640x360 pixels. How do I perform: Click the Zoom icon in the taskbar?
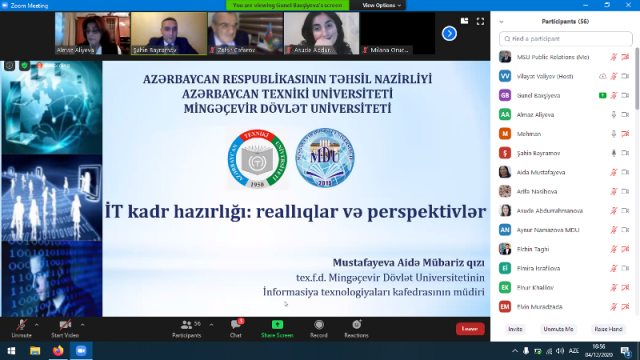(81, 351)
